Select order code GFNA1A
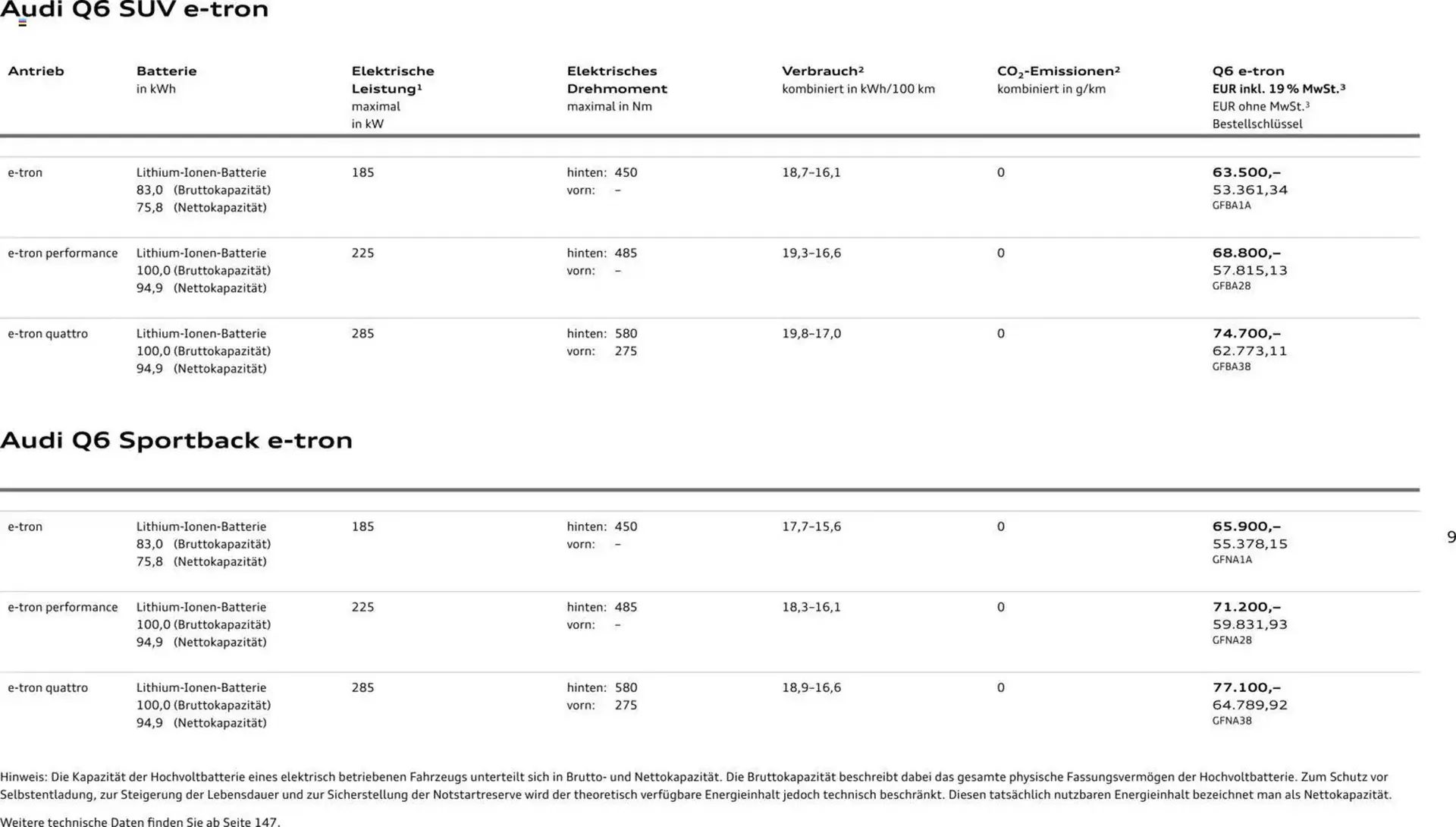 (1232, 560)
